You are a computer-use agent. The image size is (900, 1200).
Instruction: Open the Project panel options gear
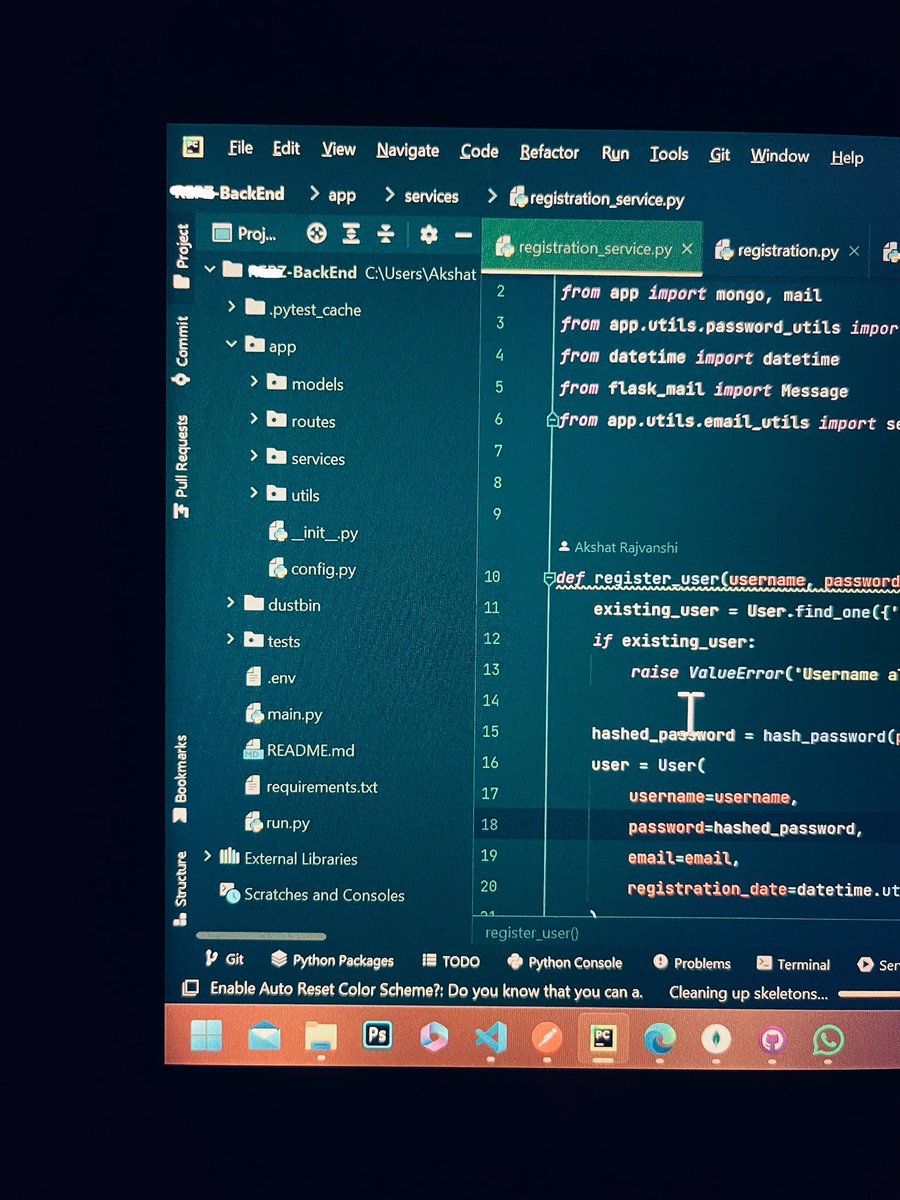pos(428,233)
